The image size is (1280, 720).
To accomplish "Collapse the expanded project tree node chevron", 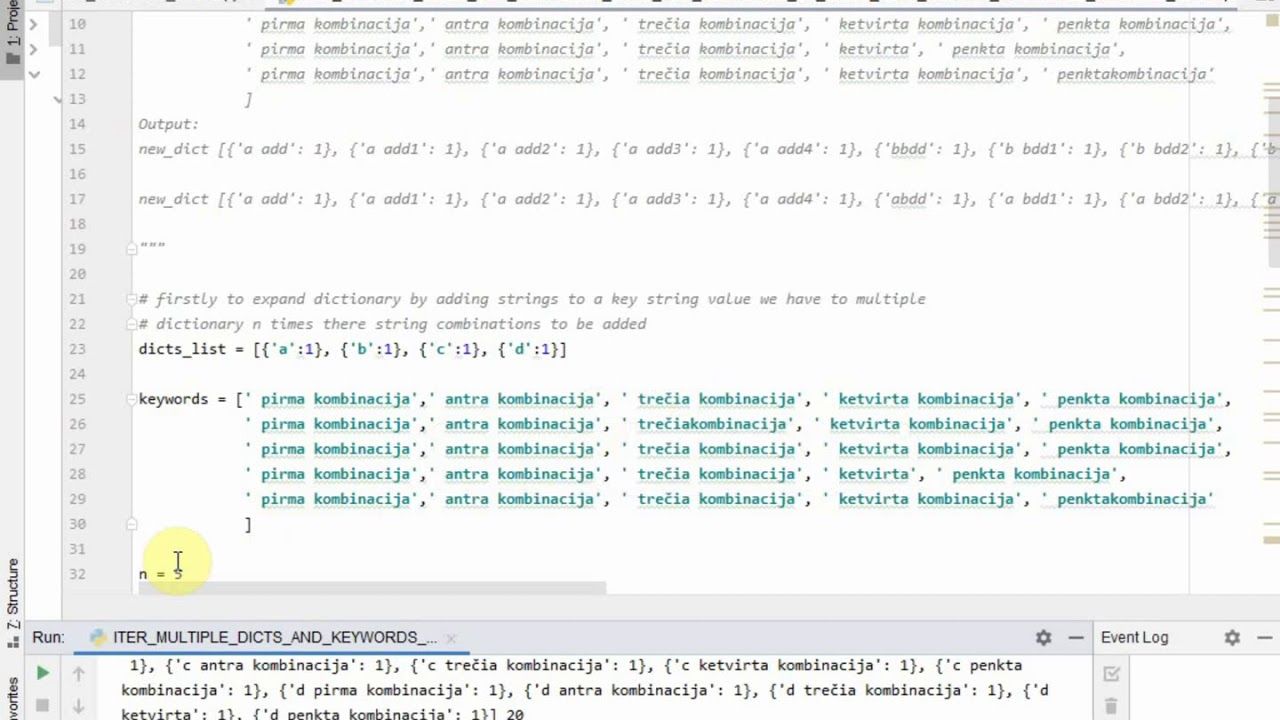I will click(x=34, y=73).
